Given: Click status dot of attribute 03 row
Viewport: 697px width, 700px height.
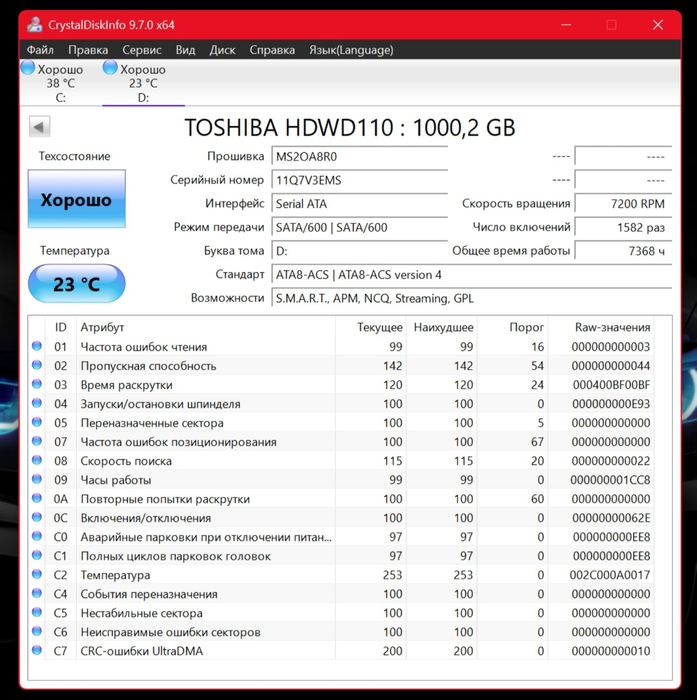Looking at the screenshot, I should coord(37,384).
